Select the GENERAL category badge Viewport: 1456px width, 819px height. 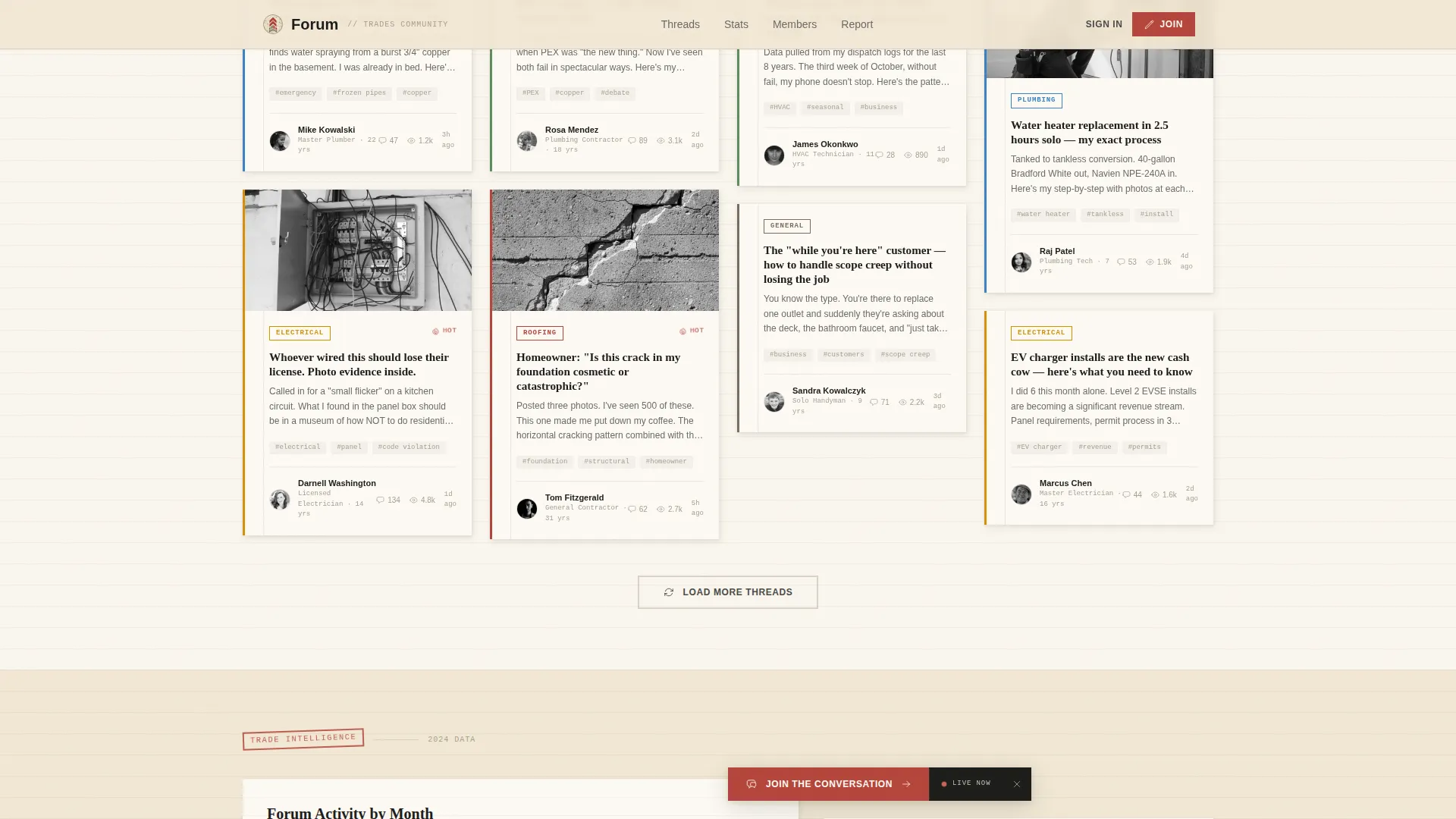[786, 226]
